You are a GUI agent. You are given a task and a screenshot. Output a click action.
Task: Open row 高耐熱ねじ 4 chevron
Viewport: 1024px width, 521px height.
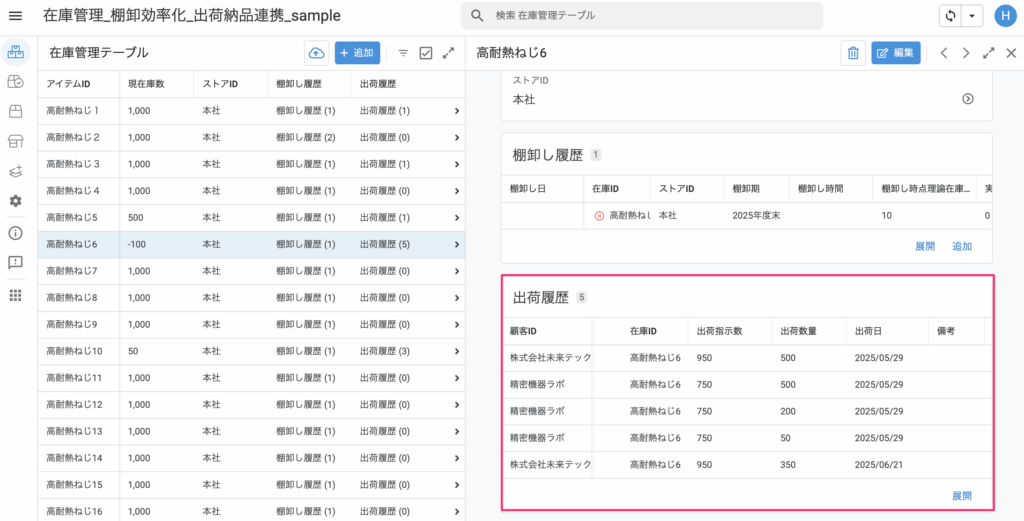click(x=457, y=191)
